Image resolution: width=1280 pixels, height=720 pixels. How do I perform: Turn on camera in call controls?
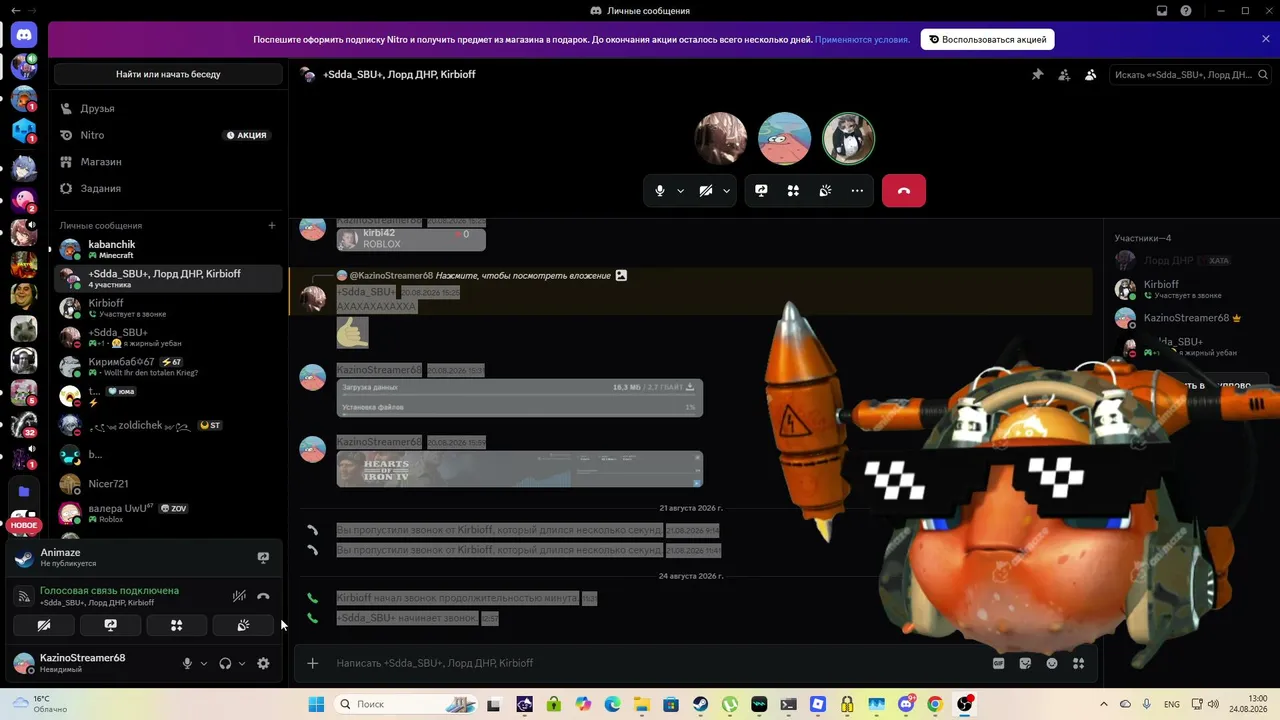pos(706,191)
